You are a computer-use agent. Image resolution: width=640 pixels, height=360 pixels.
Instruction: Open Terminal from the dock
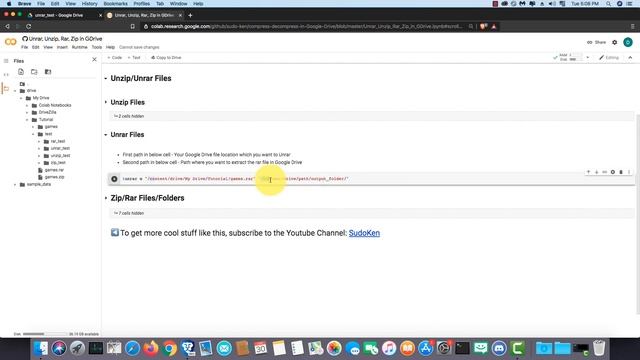pyautogui.click(x=462, y=348)
